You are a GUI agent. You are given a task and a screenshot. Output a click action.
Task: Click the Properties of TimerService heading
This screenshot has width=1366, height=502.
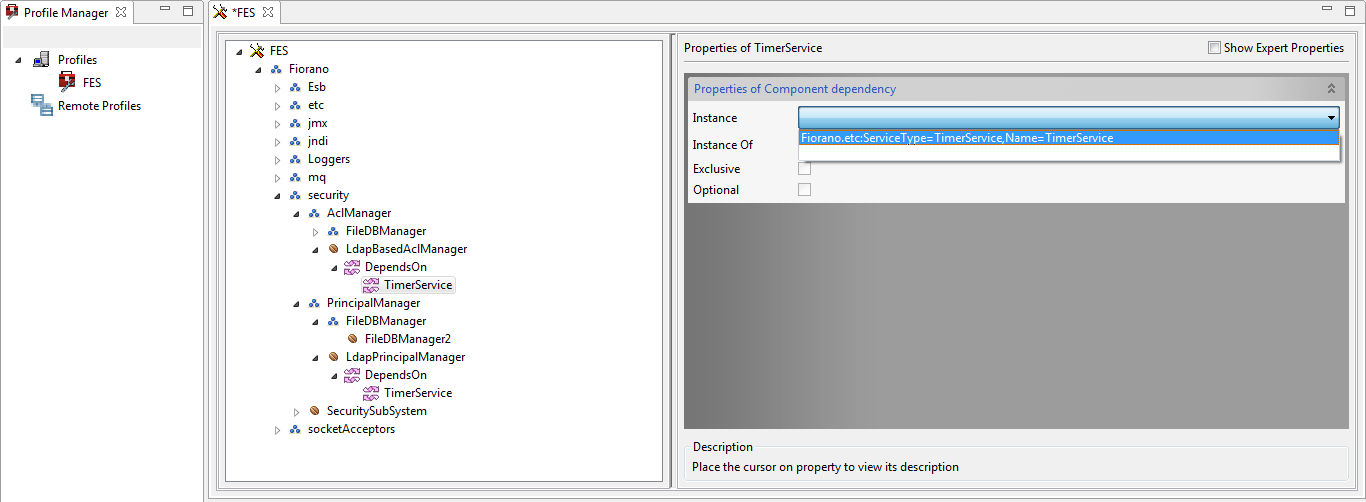click(x=753, y=48)
